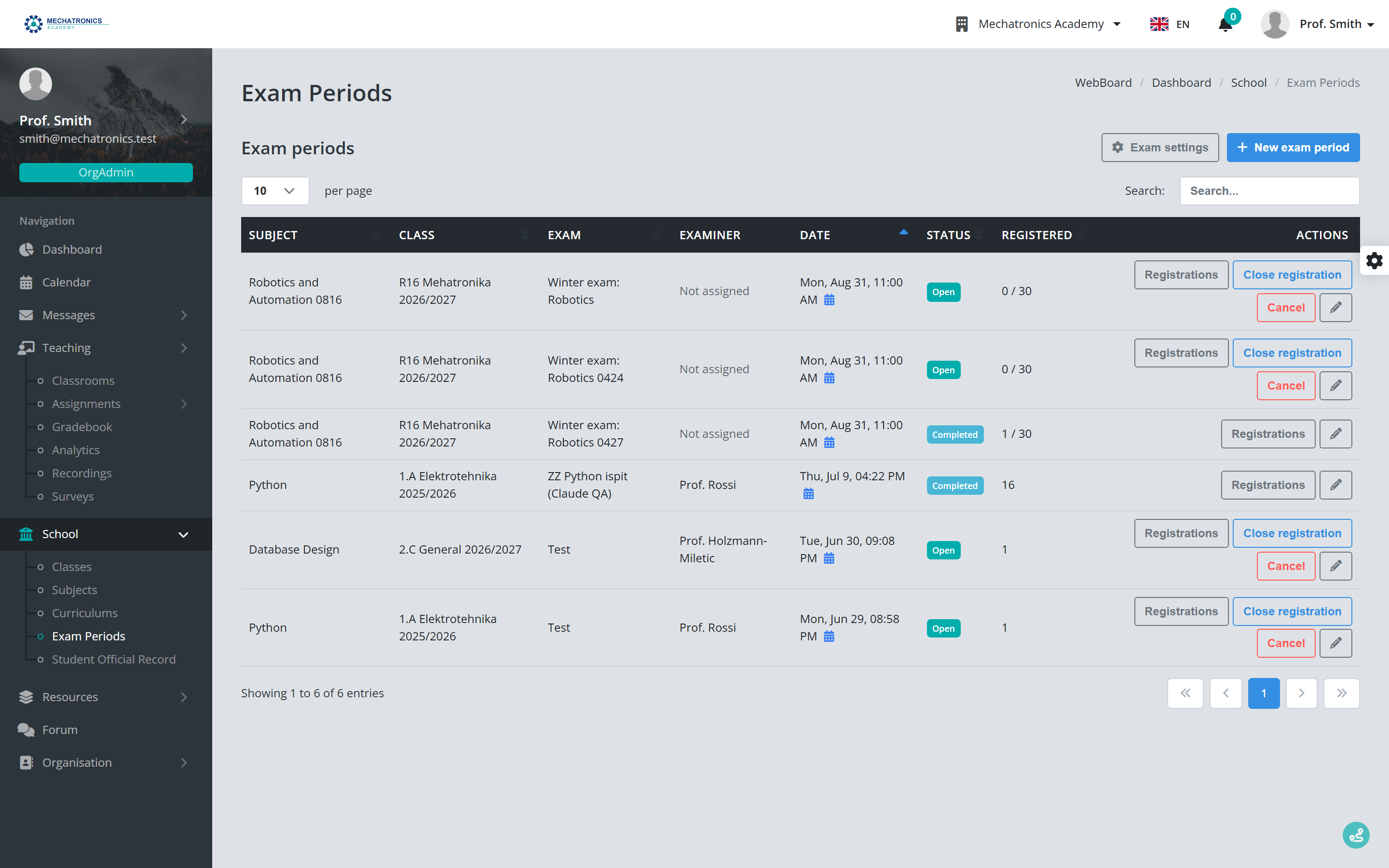The width and height of the screenshot is (1389, 868).
Task: Click the settings gear on right edge
Action: click(x=1374, y=260)
